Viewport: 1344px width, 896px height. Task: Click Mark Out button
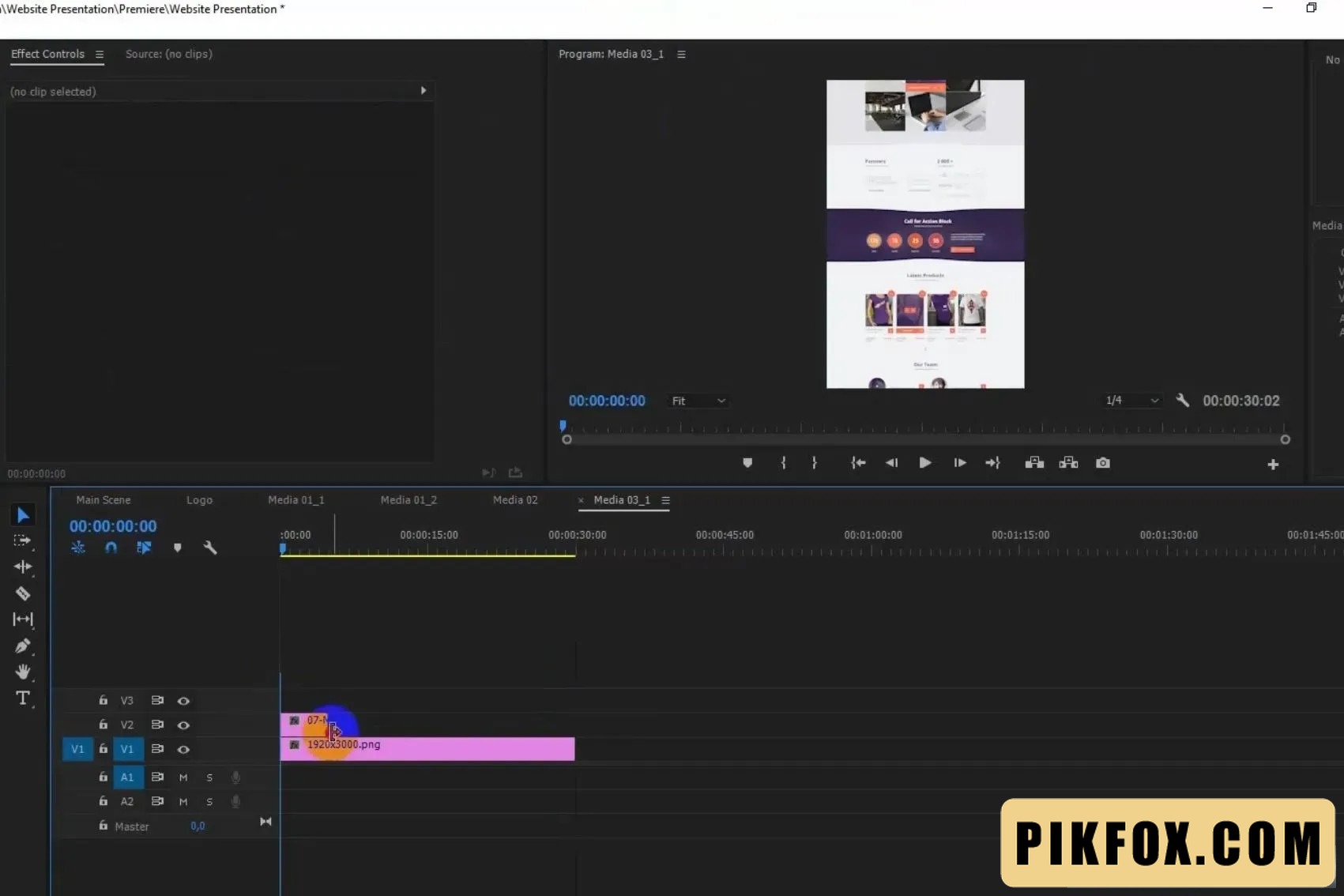tap(815, 463)
